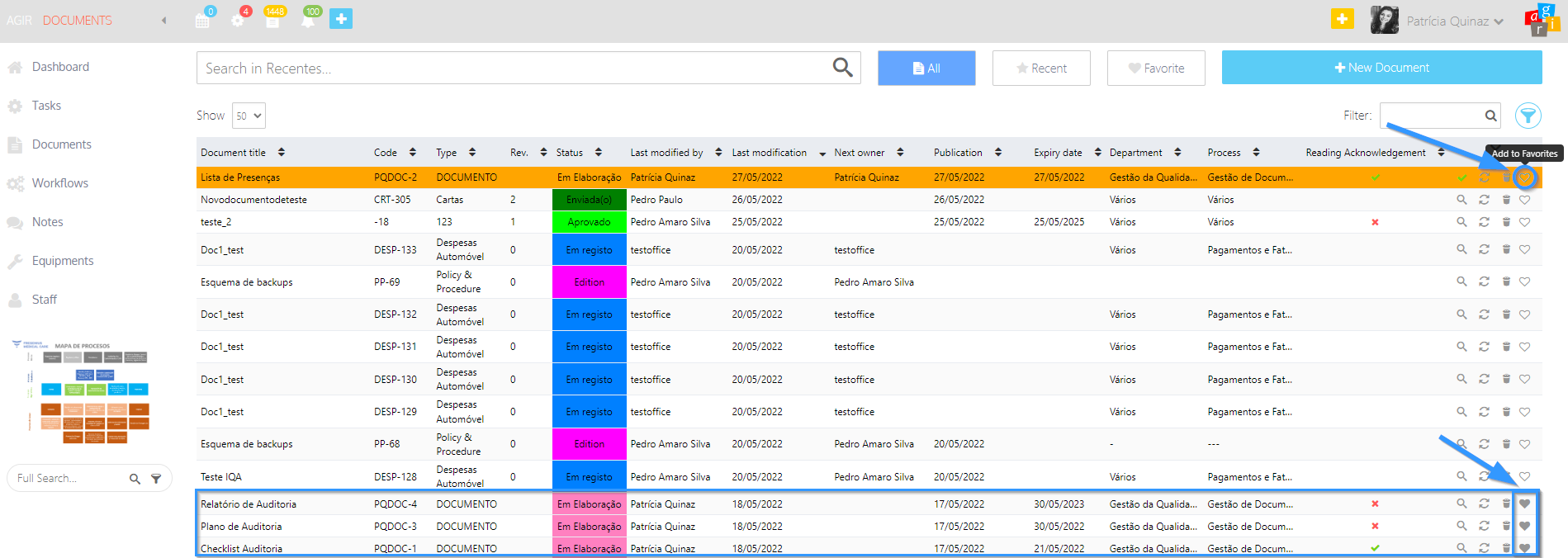
Task: Go to Notes in sidebar
Action: pyautogui.click(x=47, y=222)
